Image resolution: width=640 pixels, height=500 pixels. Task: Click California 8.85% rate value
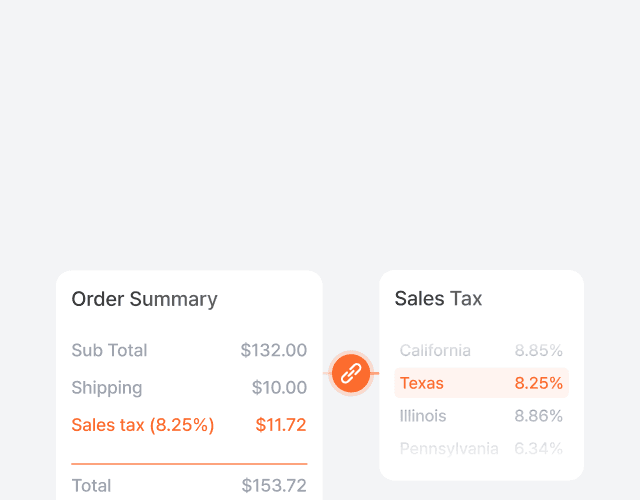click(x=538, y=351)
